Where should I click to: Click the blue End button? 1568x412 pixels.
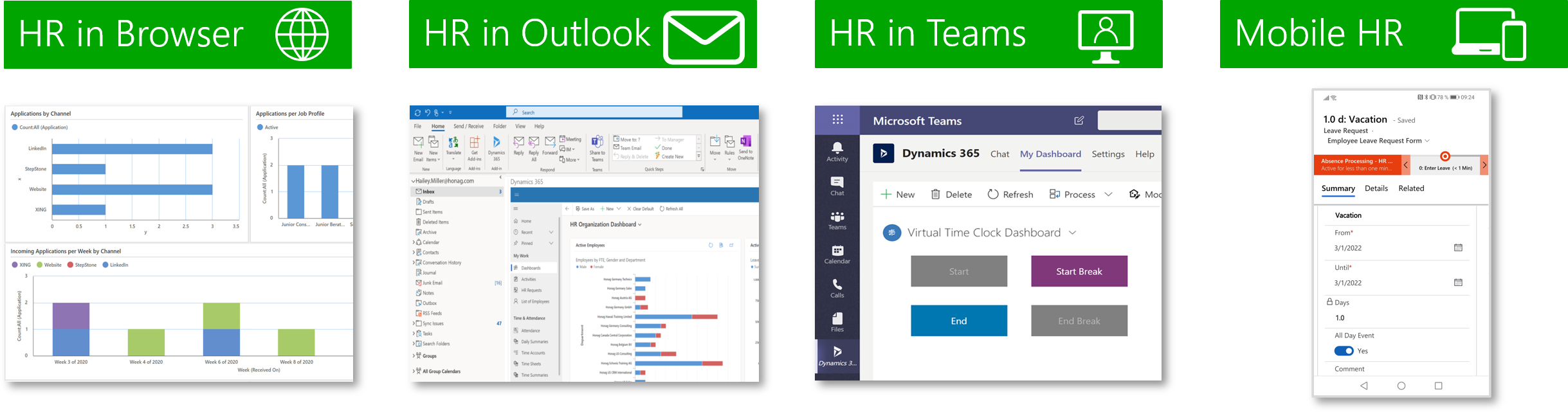coord(959,321)
